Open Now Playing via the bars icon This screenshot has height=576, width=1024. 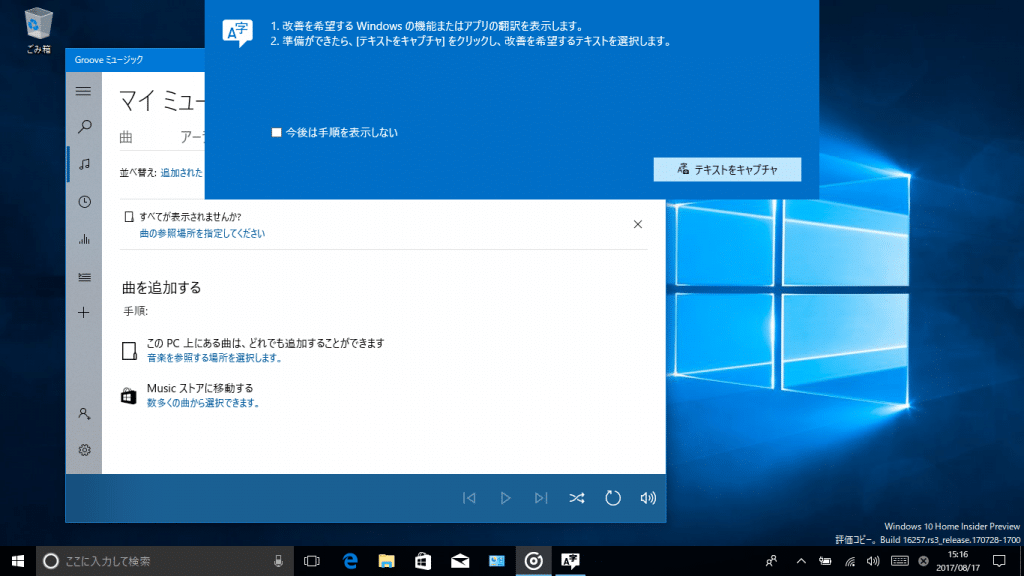pyautogui.click(x=84, y=240)
